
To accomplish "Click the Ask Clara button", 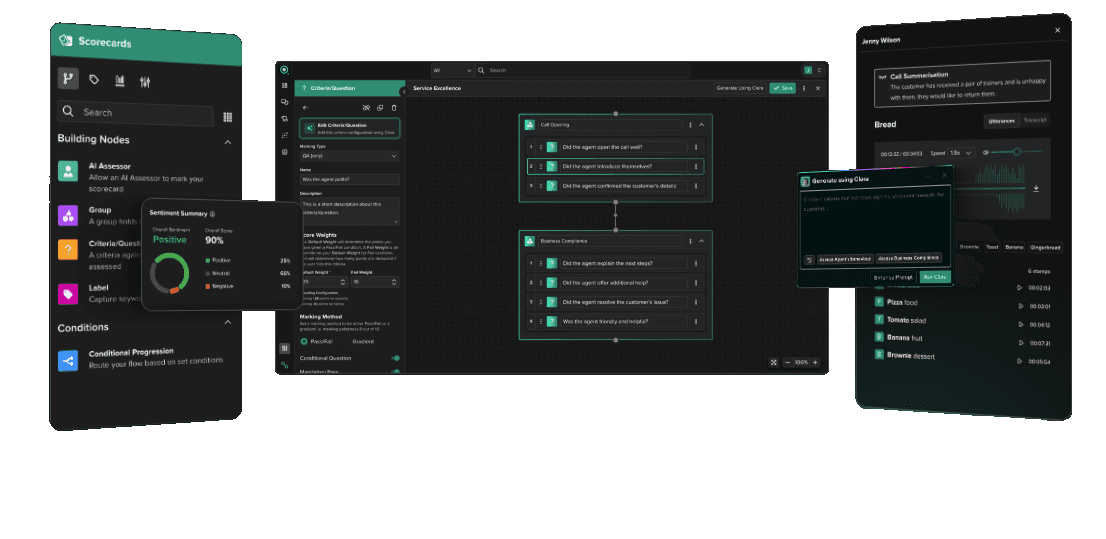I will (935, 277).
